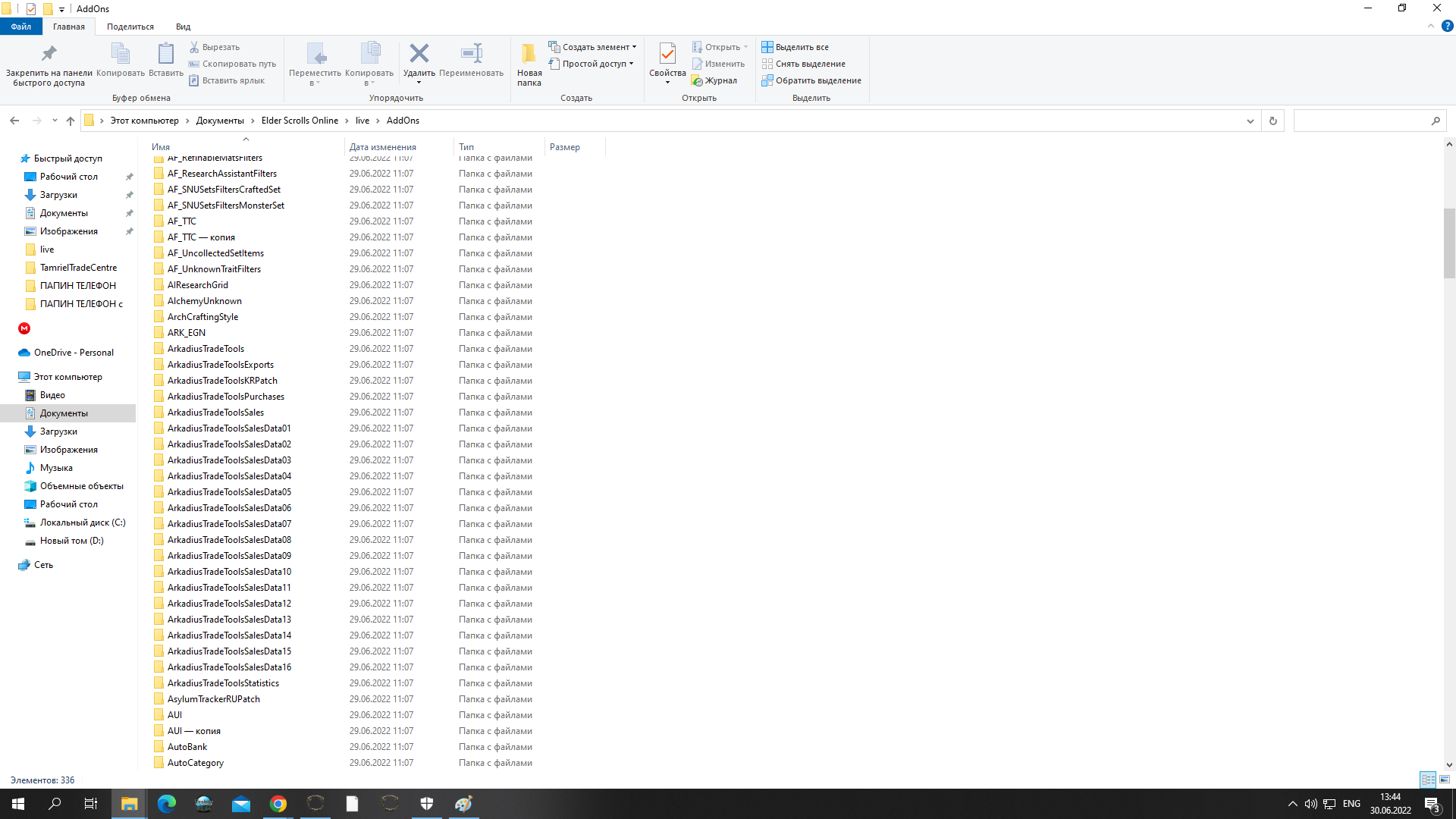Sort by Тип column header
The image size is (1456, 819).
[x=499, y=147]
